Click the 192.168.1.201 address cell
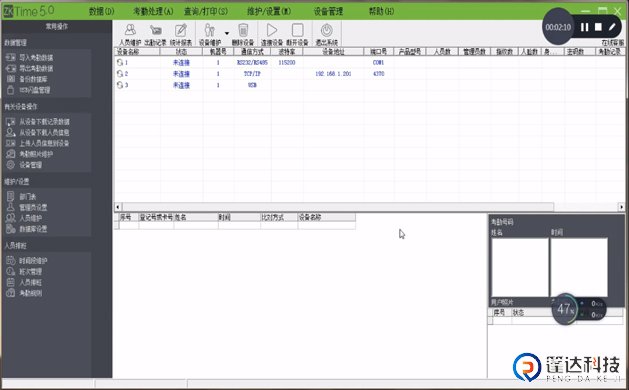The image size is (629, 390). pyautogui.click(x=333, y=74)
